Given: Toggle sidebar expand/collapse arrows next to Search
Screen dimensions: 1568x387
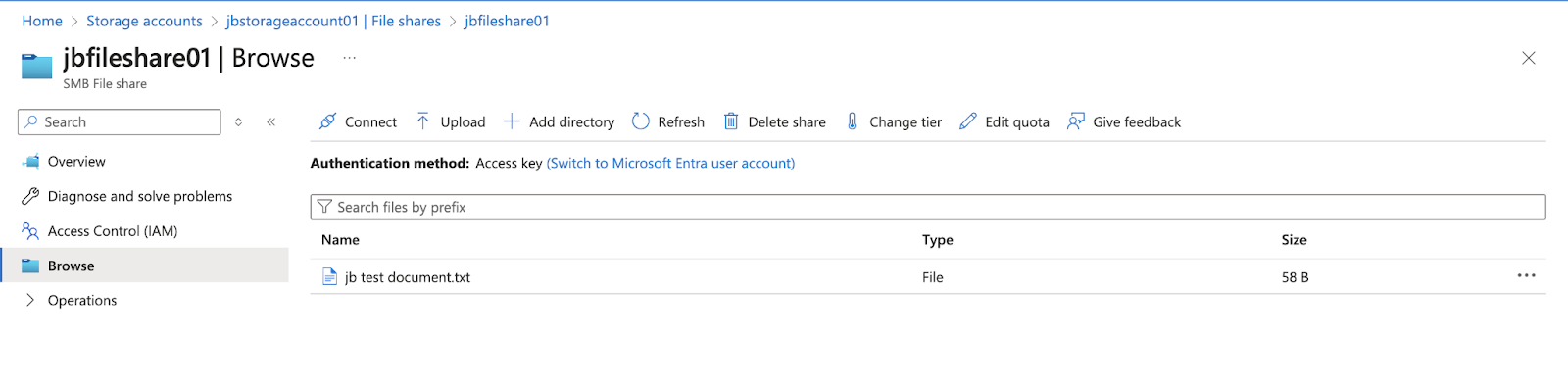Looking at the screenshot, I should 238,121.
